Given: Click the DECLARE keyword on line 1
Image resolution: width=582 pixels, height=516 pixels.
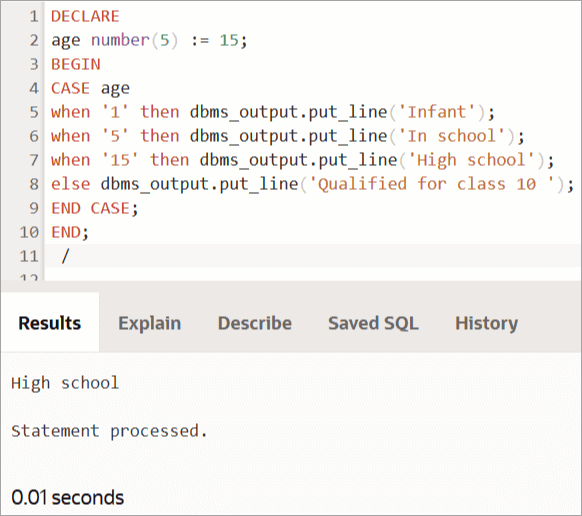Looking at the screenshot, I should (x=85, y=17).
